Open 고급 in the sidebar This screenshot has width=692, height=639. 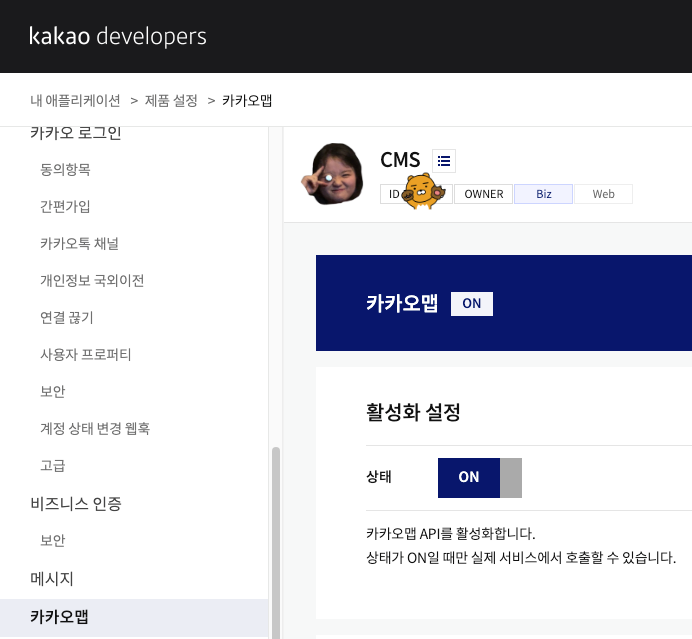coord(53,466)
